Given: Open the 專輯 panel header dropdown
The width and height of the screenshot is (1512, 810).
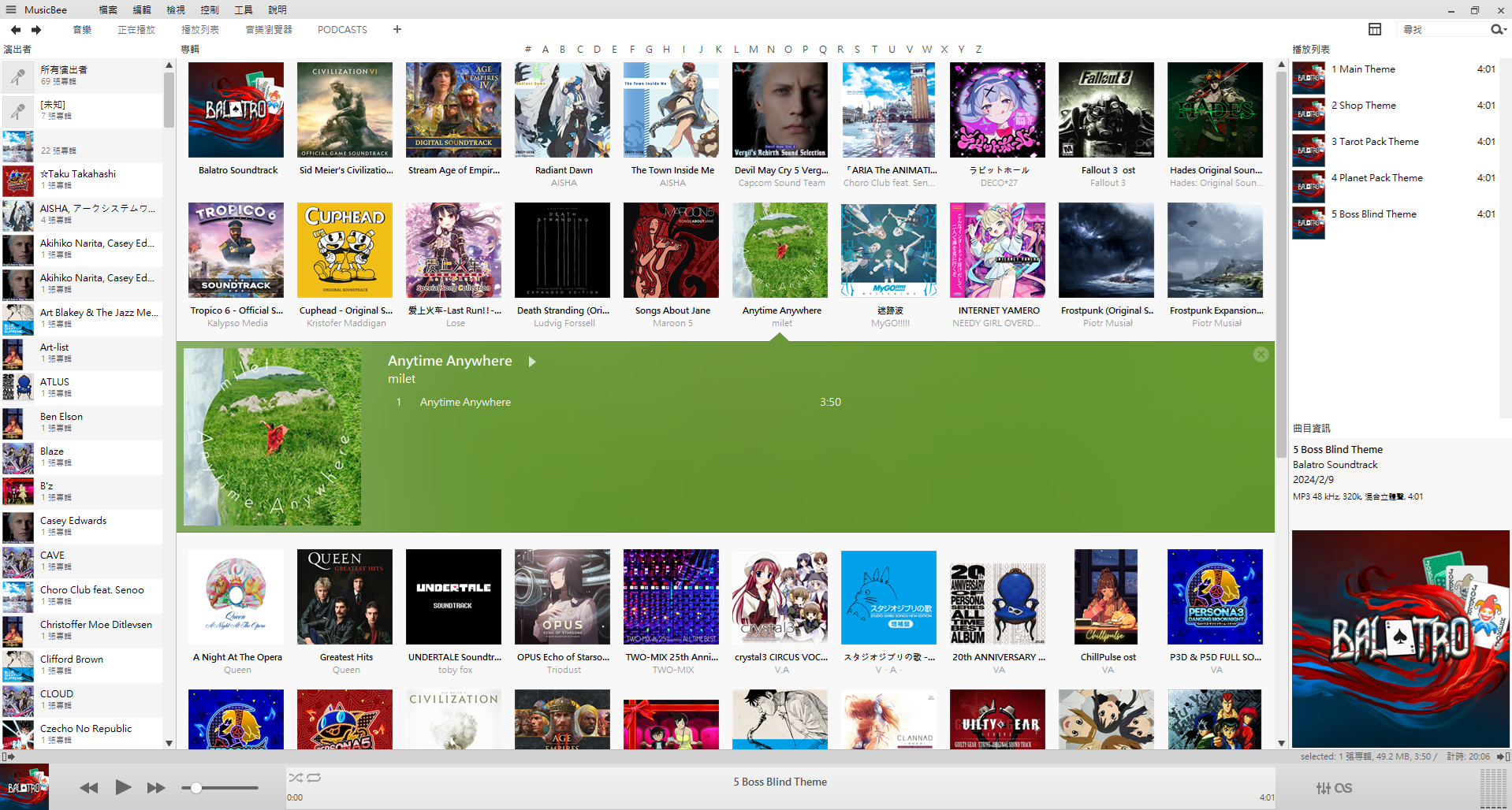Looking at the screenshot, I should pos(190,49).
